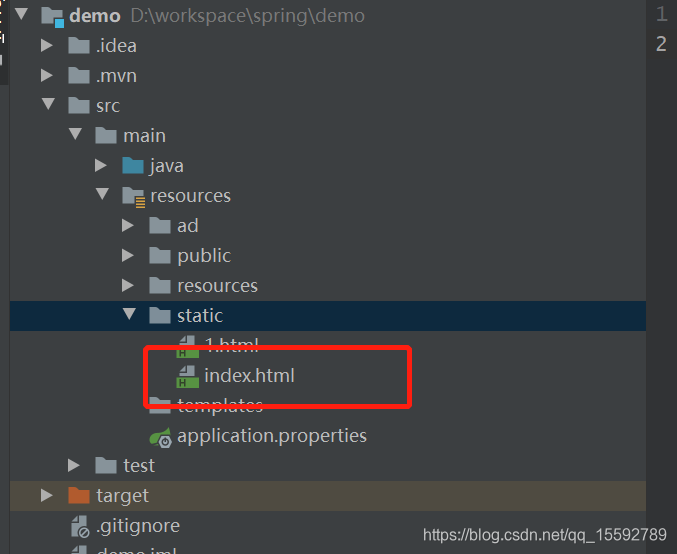677x554 pixels.
Task: Open the .gitignore file
Action: pyautogui.click(x=138, y=526)
